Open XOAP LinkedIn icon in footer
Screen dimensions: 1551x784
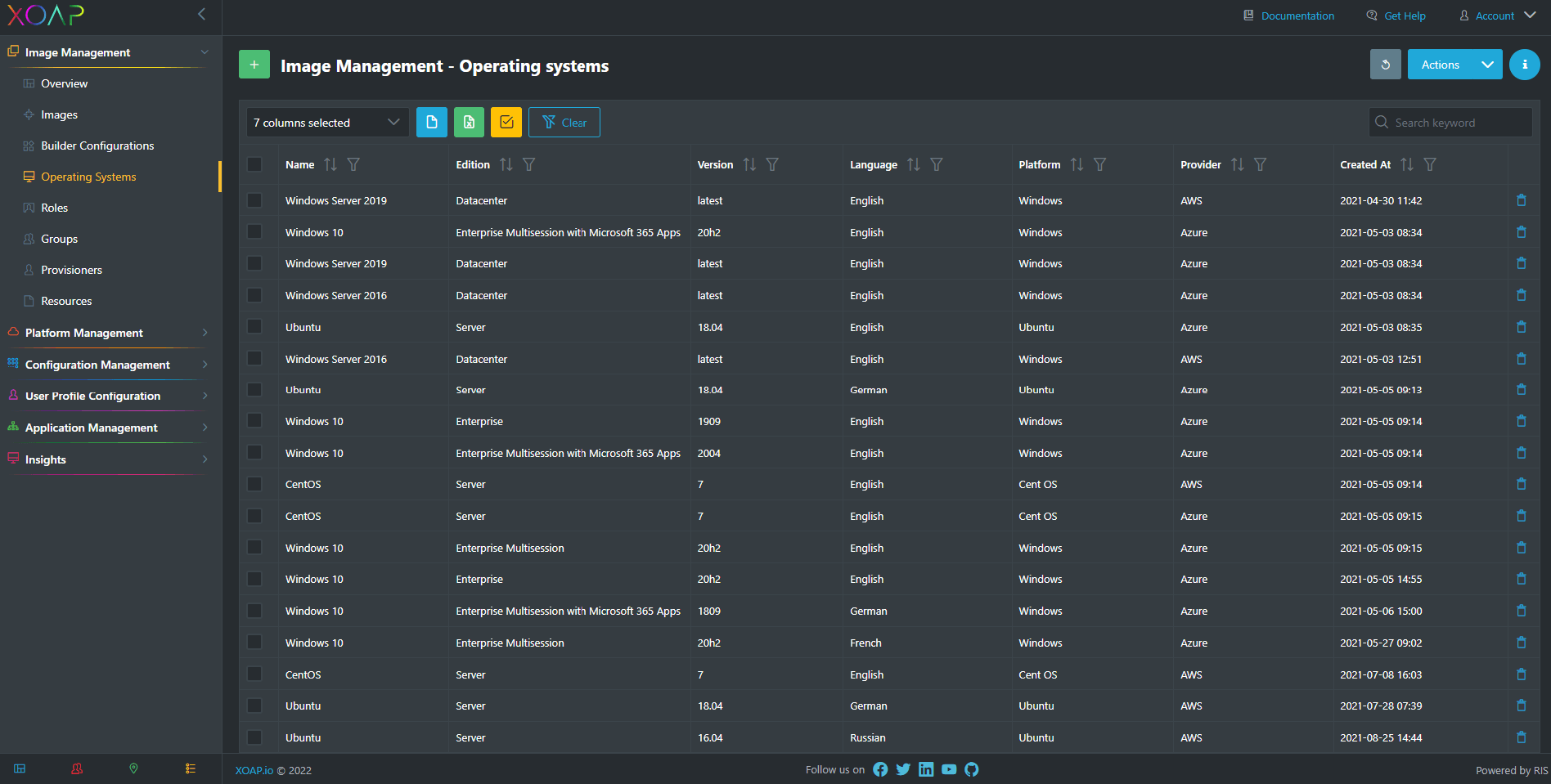pos(926,769)
